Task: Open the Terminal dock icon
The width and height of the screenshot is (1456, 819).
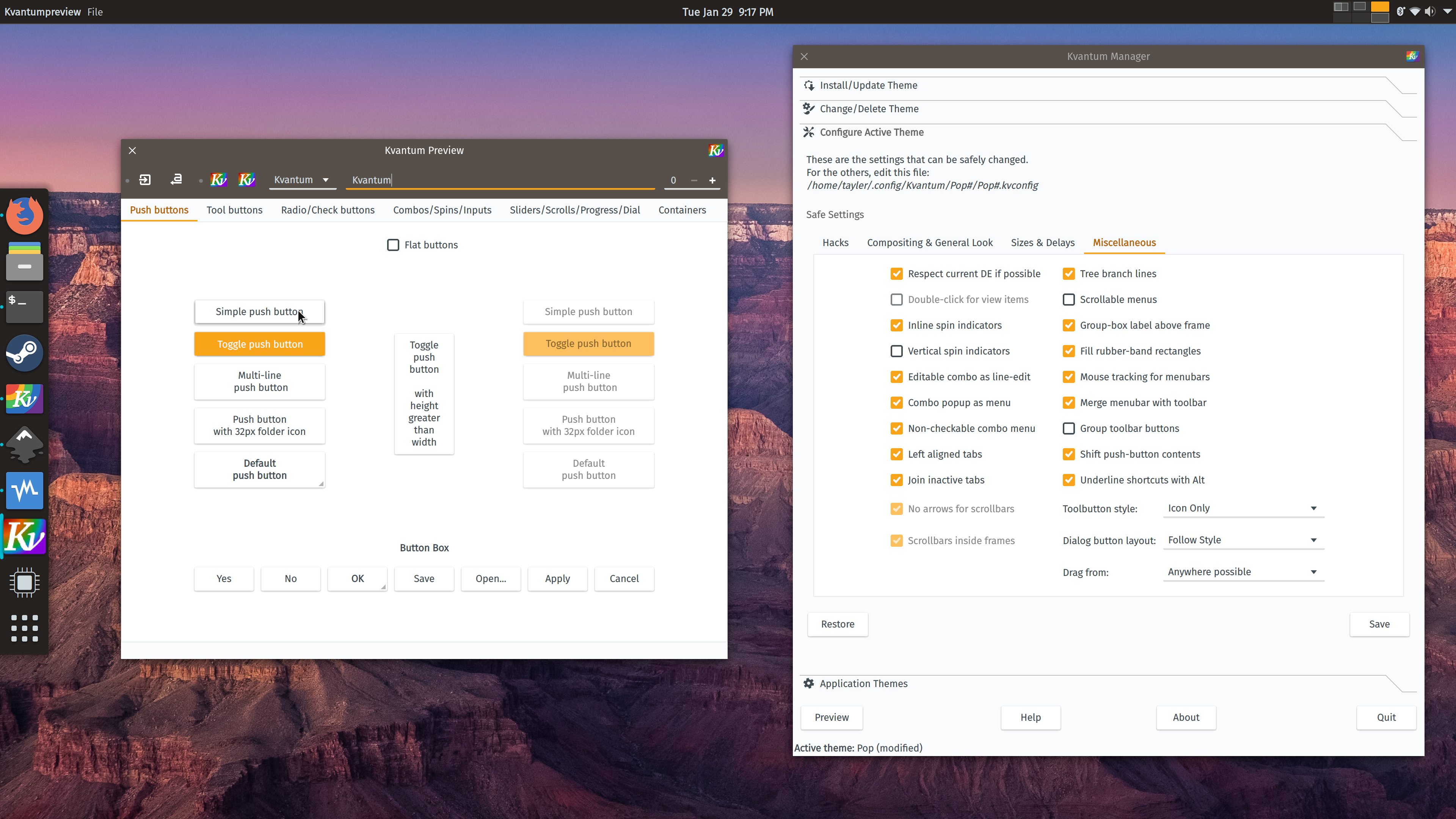Action: point(24,307)
